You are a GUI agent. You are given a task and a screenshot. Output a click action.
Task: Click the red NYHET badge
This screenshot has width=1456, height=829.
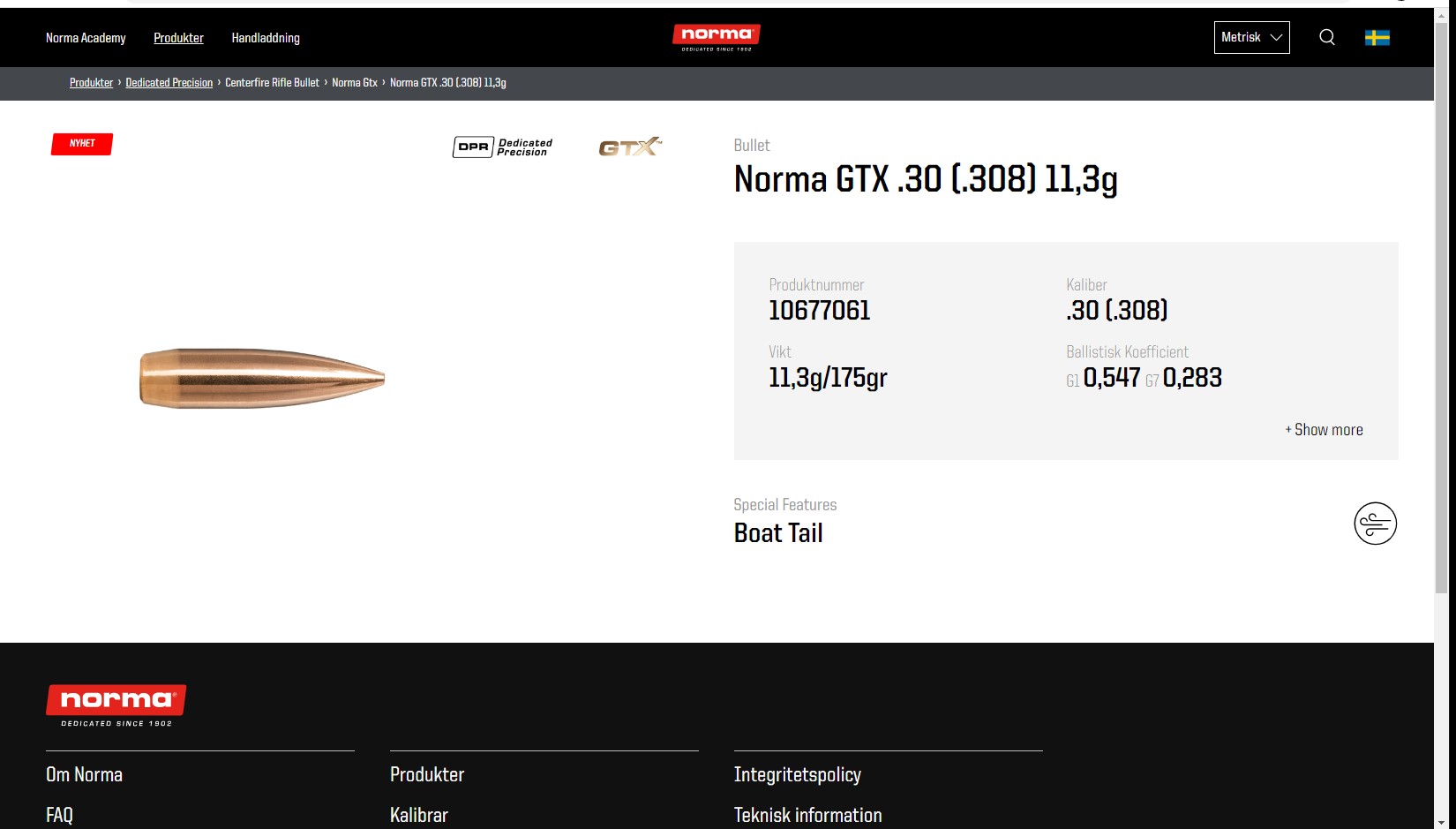click(82, 143)
